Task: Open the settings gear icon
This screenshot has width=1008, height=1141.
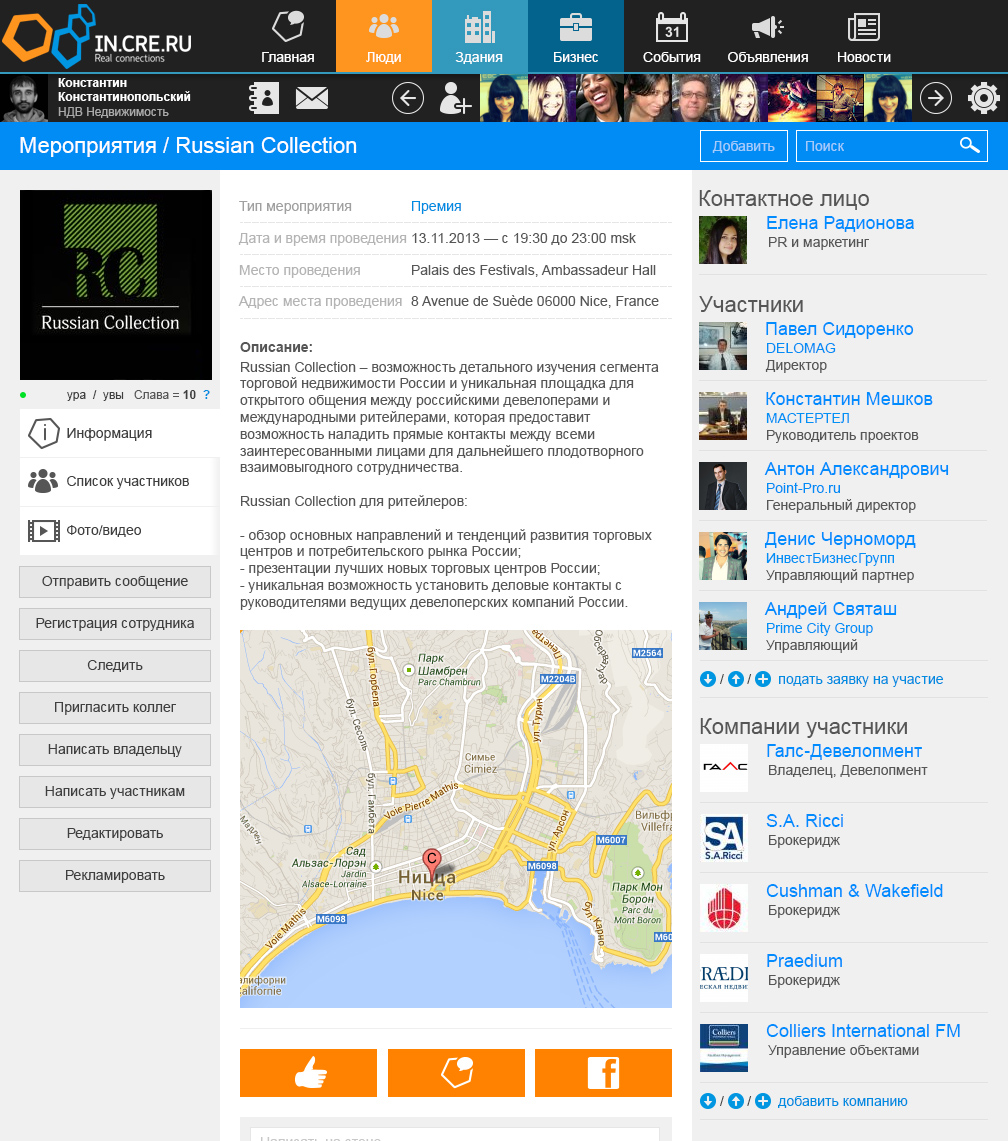Action: point(983,98)
